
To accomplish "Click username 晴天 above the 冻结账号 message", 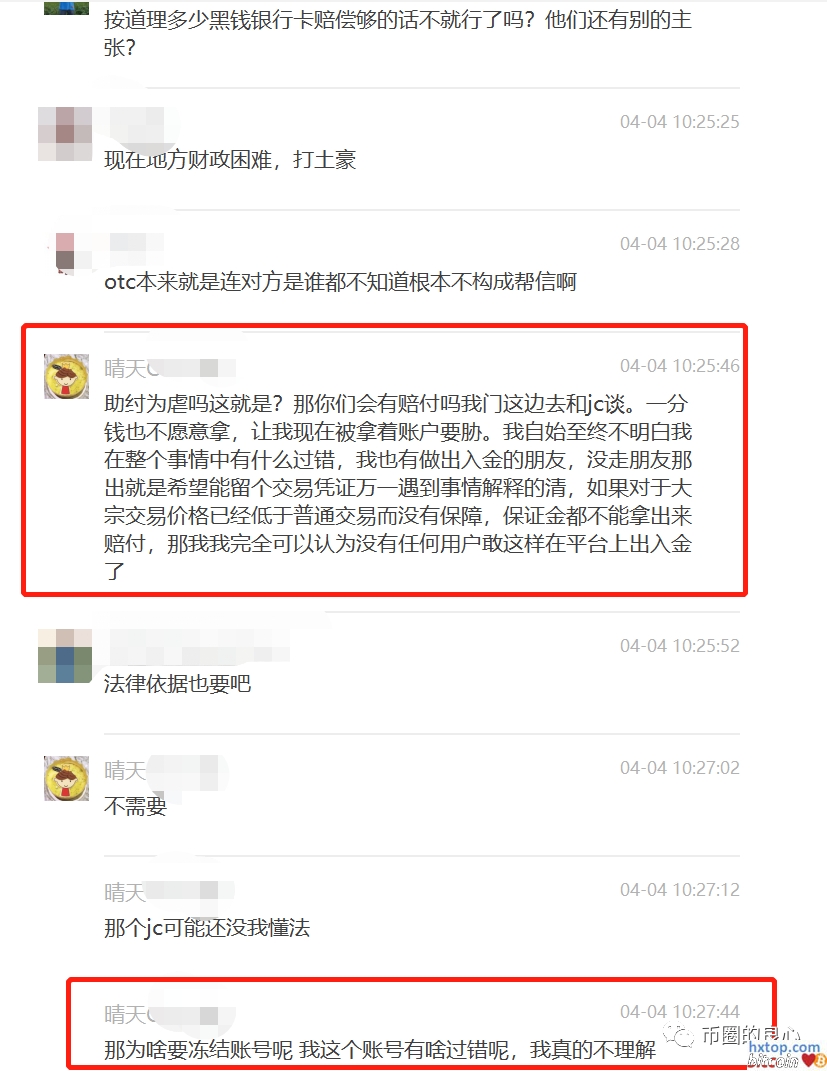I will (x=125, y=1014).
